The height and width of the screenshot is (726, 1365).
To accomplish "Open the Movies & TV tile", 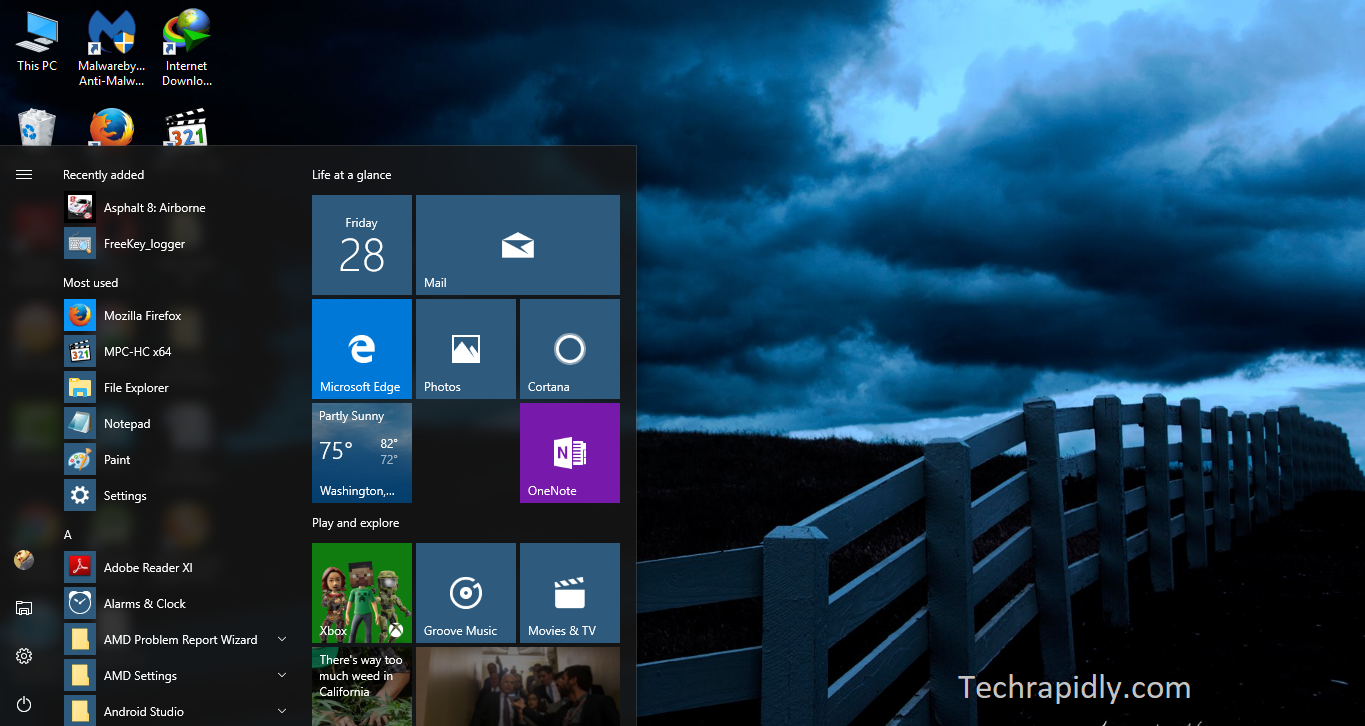I will pos(570,593).
